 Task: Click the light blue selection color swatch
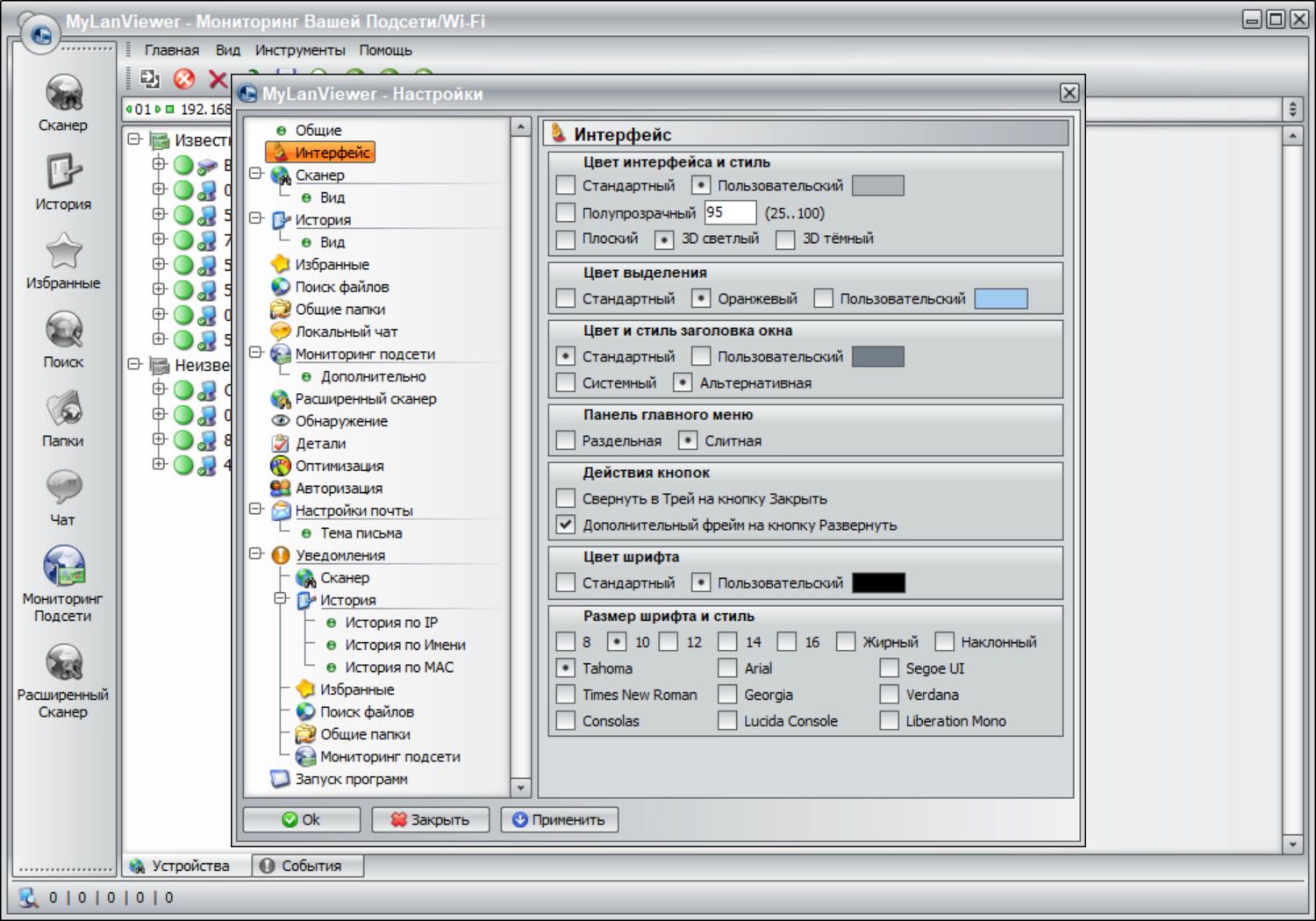(x=1000, y=299)
